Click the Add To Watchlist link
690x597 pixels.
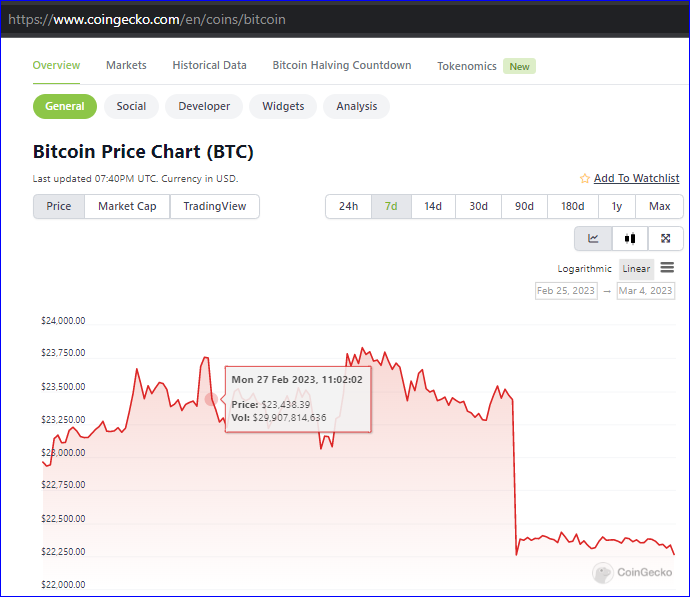[x=636, y=178]
